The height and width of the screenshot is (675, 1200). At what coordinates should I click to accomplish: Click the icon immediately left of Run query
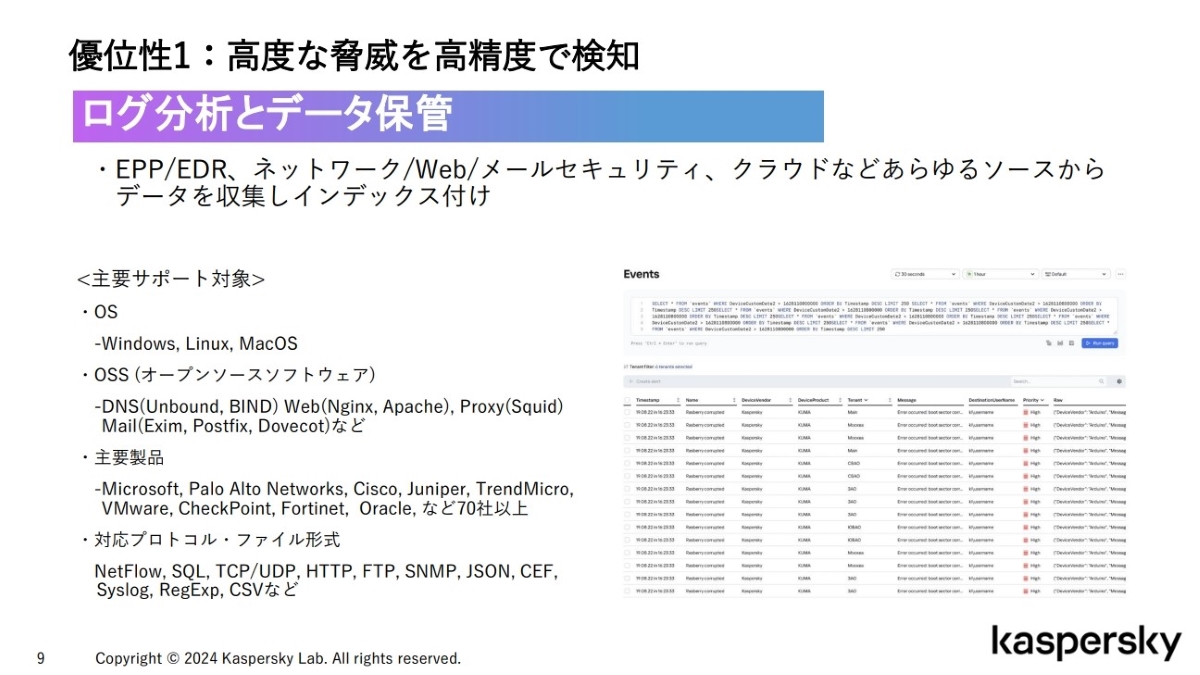pyautogui.click(x=1072, y=343)
